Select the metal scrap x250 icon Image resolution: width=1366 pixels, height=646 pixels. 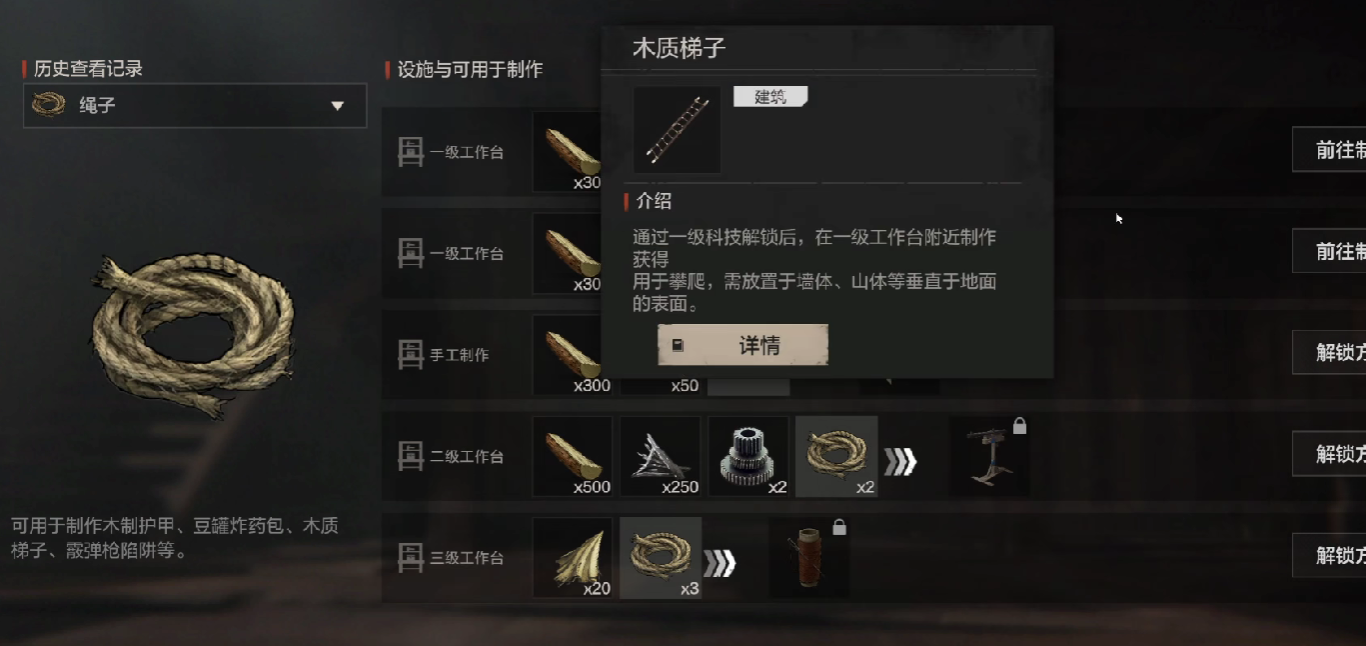click(661, 456)
